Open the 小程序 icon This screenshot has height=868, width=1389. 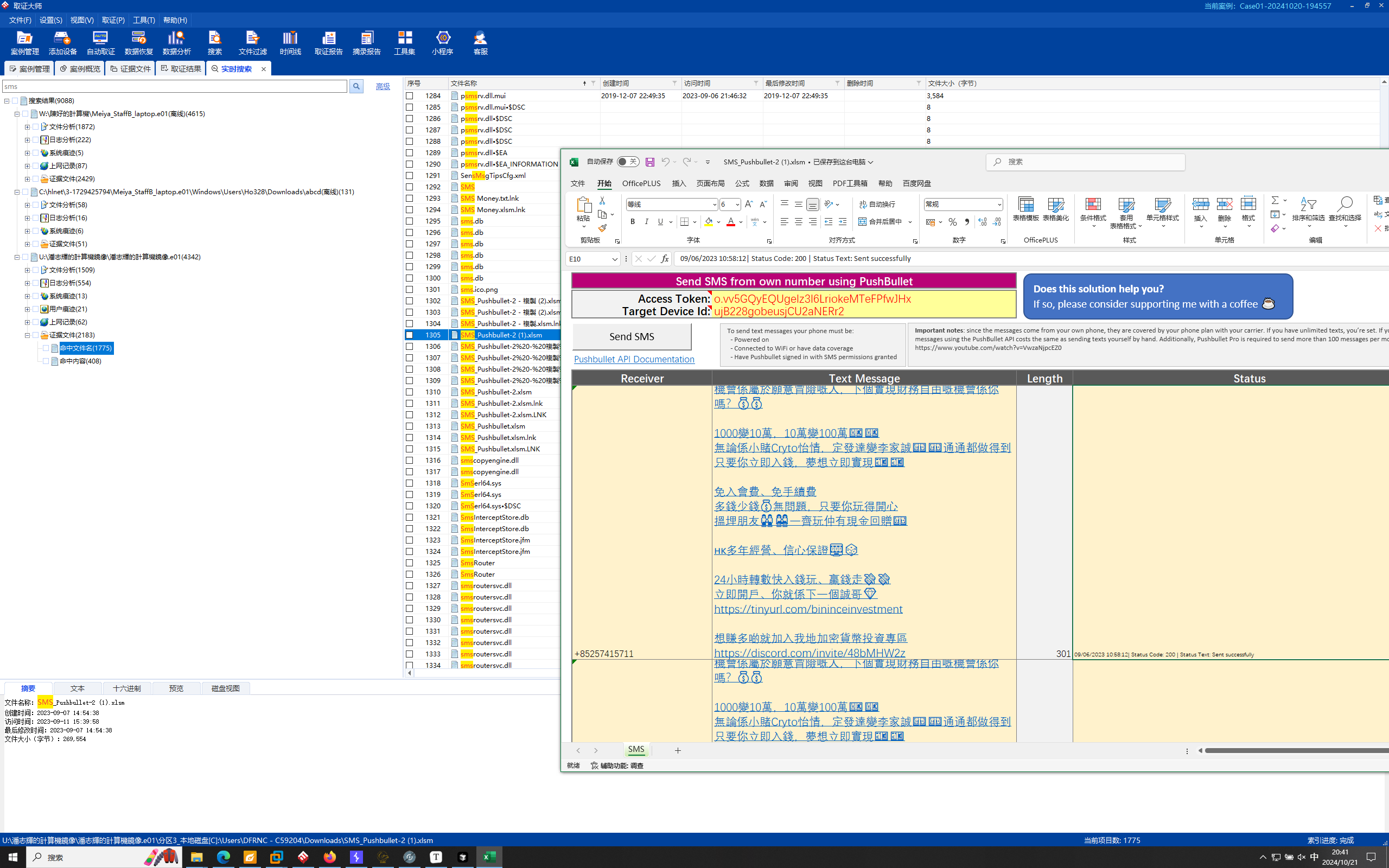coord(443,43)
